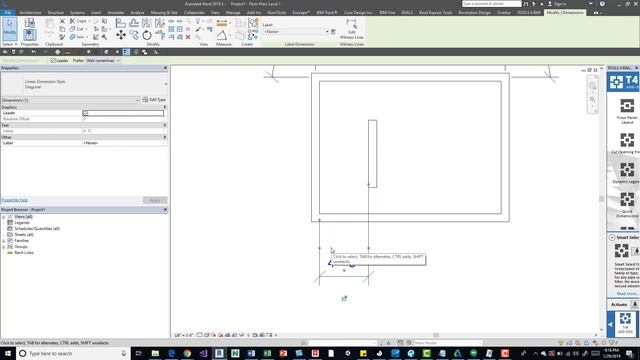Expand the Families tree node

tap(4, 241)
